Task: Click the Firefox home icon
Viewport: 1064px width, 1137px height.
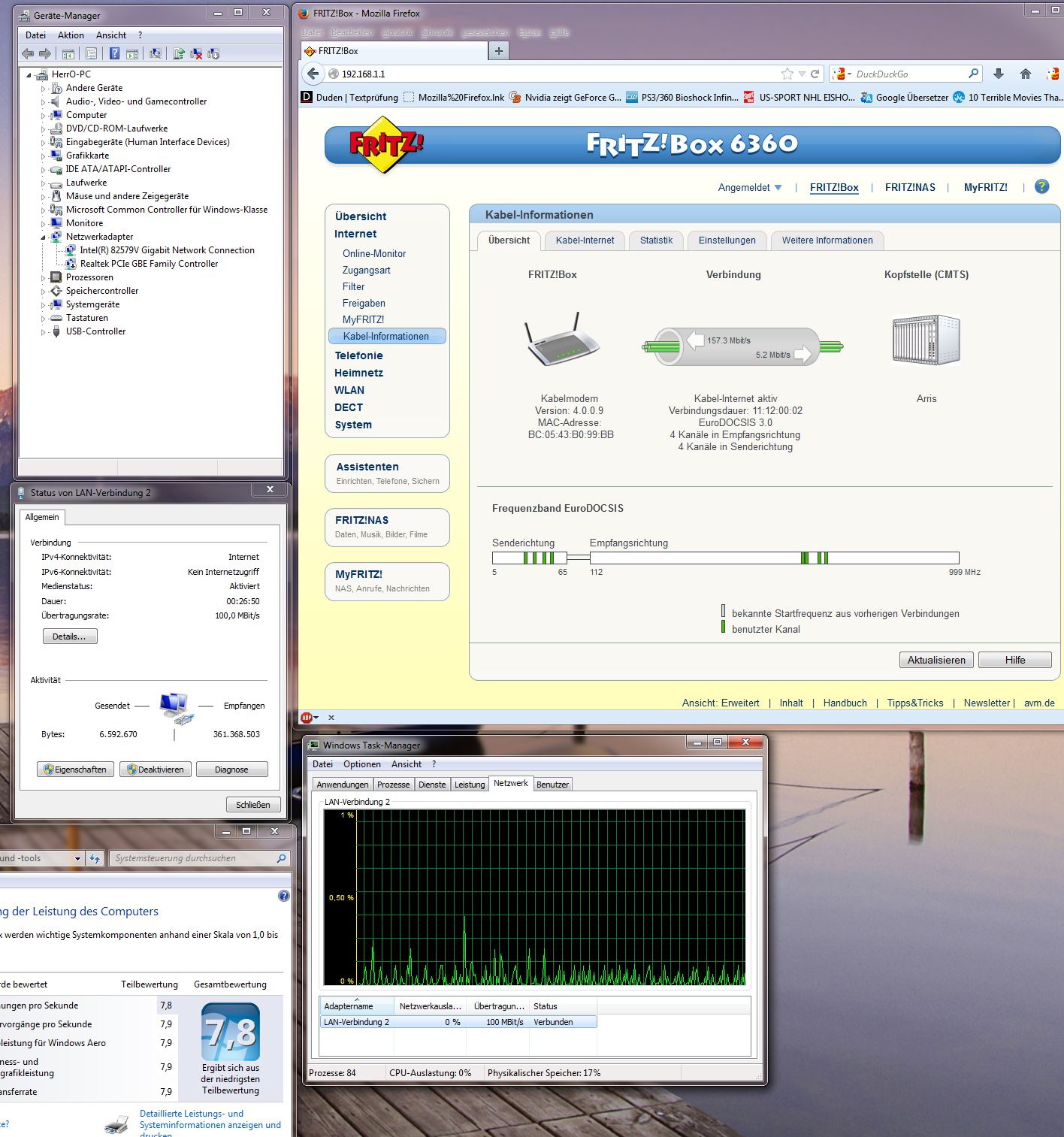Action: (x=1026, y=74)
